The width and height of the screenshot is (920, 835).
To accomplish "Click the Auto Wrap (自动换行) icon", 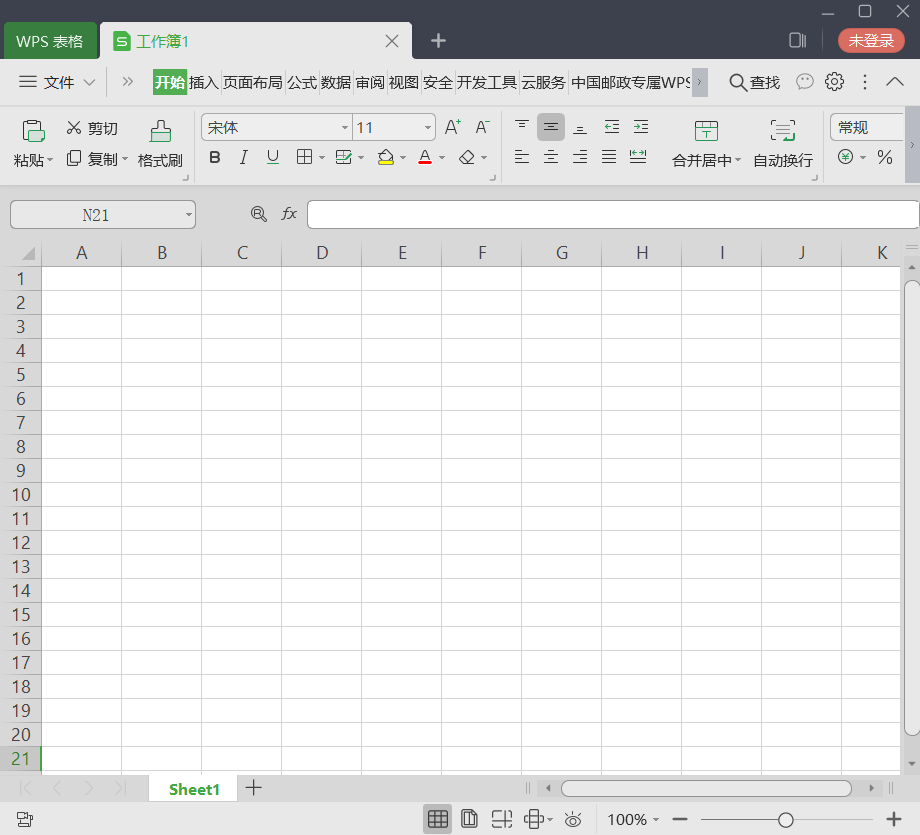I will 783,130.
